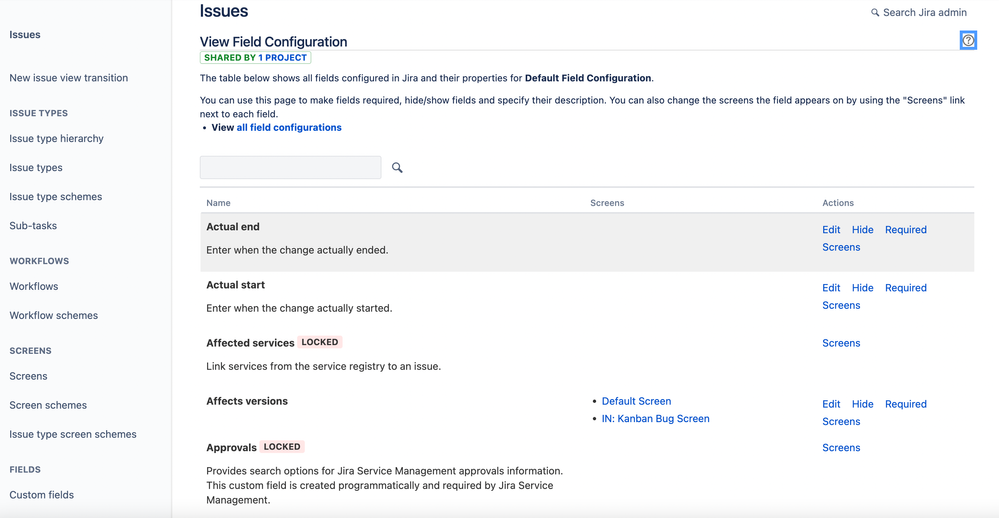Viewport: 999px width, 518px height.
Task: Click the field search magnifier icon
Action: pyautogui.click(x=397, y=168)
